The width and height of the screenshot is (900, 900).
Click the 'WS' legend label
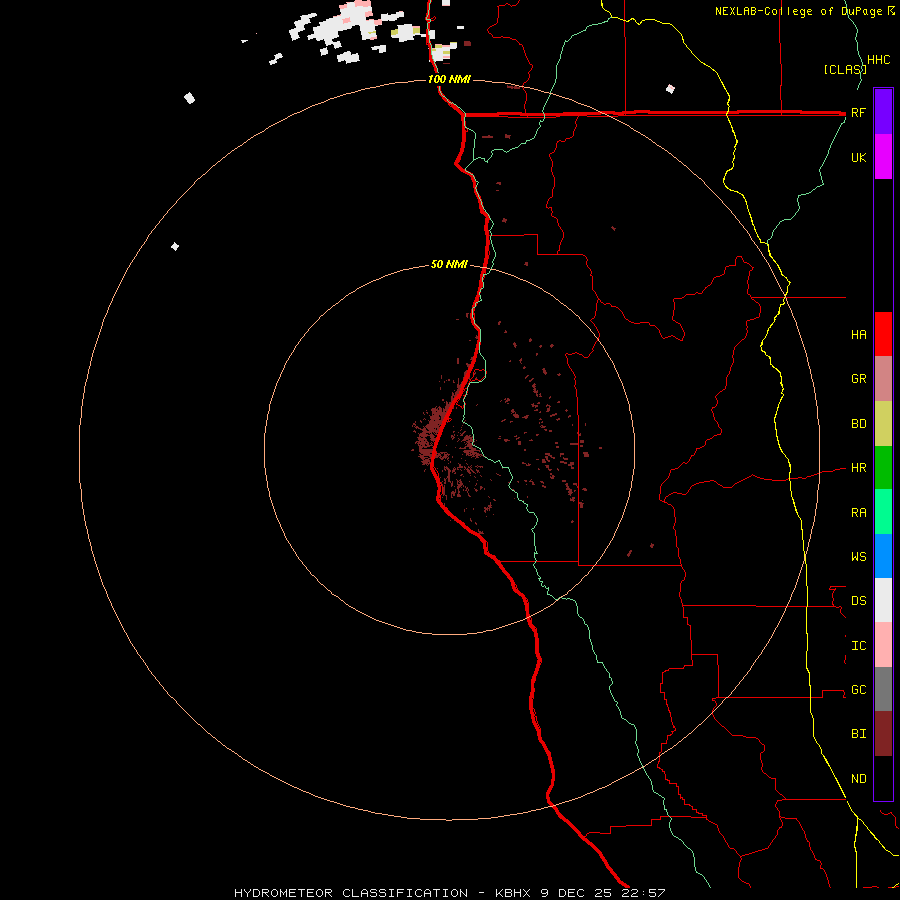pos(858,557)
